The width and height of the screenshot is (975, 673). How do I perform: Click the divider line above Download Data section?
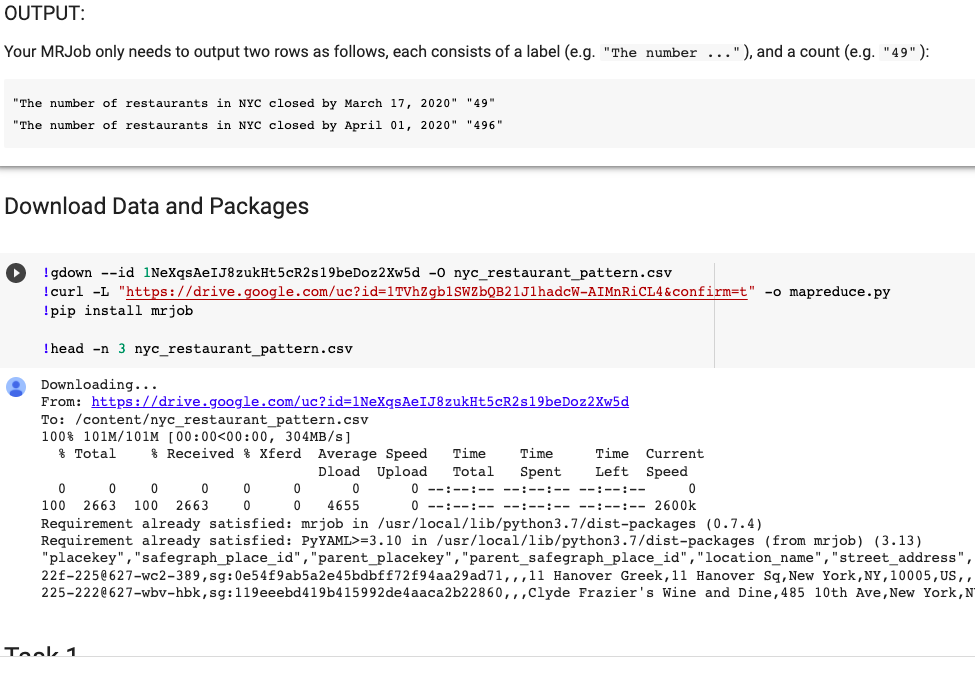click(487, 163)
